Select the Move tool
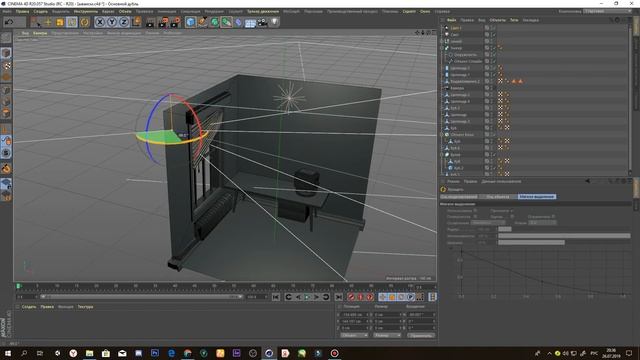Image resolution: width=640 pixels, height=360 pixels. pos(48,22)
